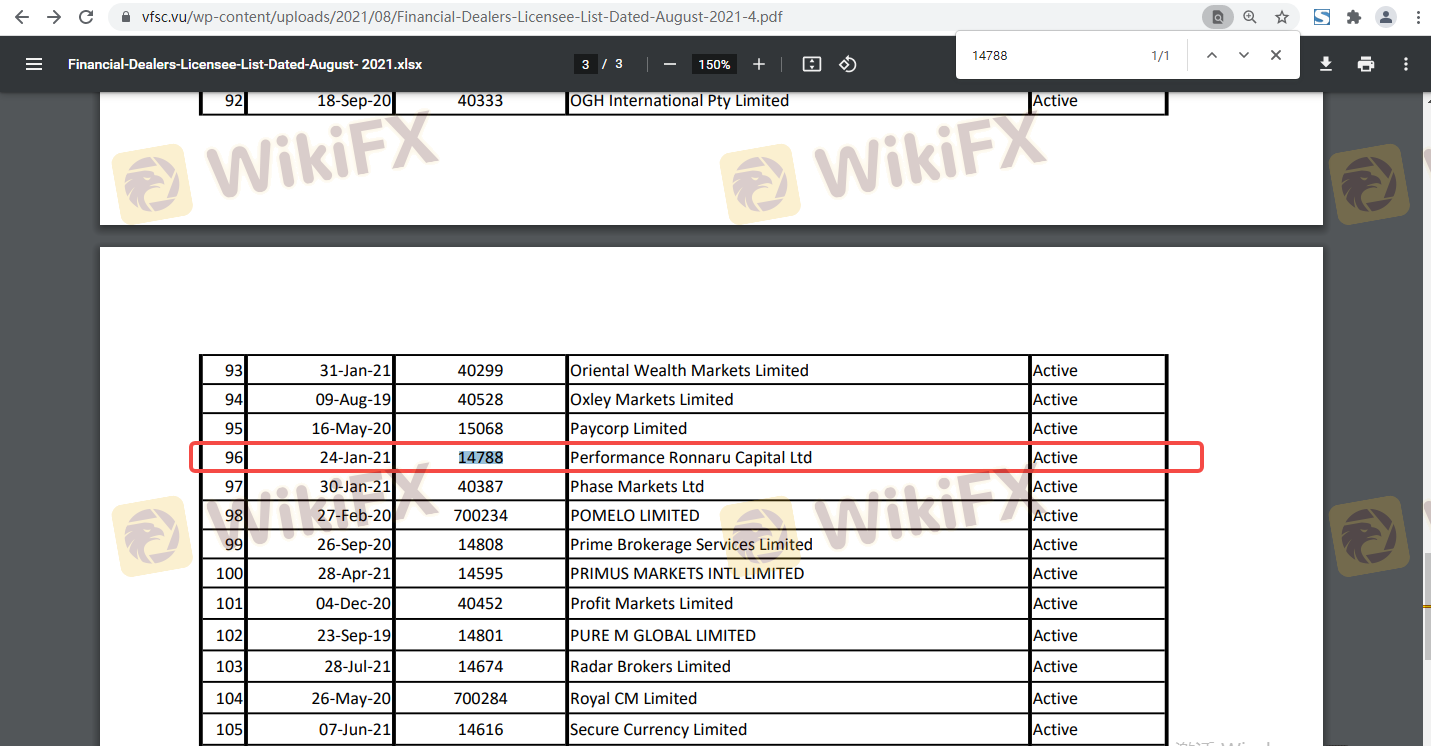1431x746 pixels.
Task: Click the find bar text field containing 14788
Action: click(x=1050, y=56)
